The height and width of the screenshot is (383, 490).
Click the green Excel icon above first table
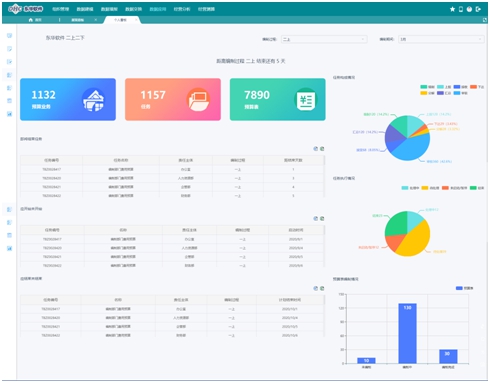tap(322, 149)
